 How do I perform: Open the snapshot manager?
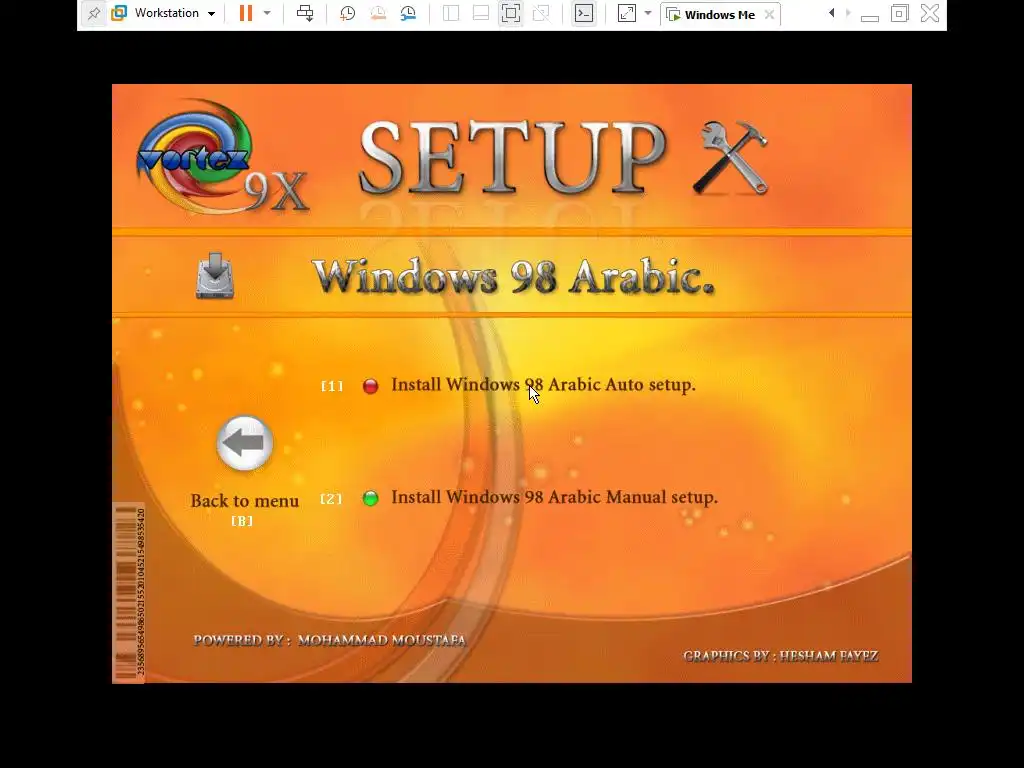click(x=408, y=13)
